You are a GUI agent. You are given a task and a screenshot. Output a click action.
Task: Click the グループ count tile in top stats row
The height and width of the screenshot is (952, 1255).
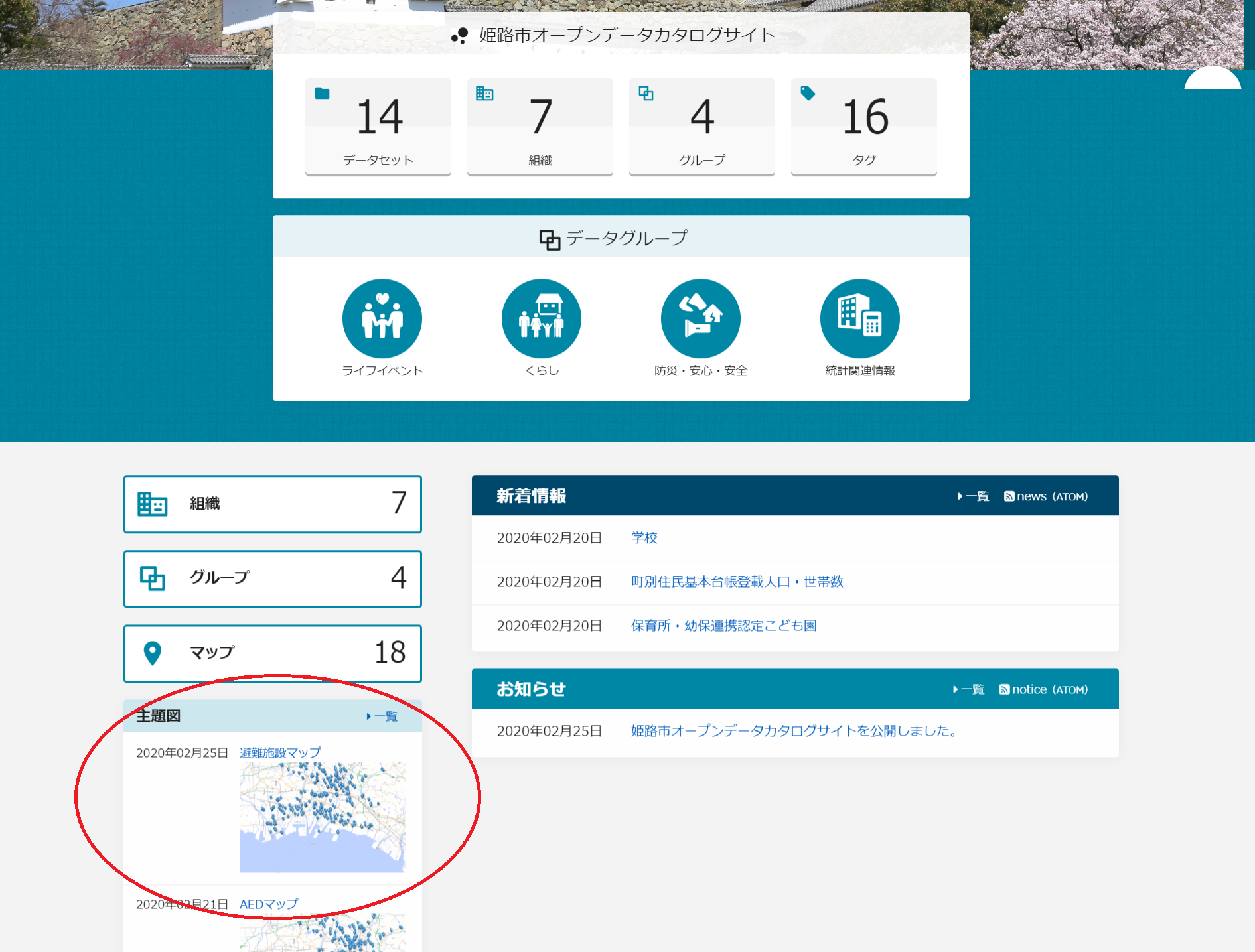(701, 126)
